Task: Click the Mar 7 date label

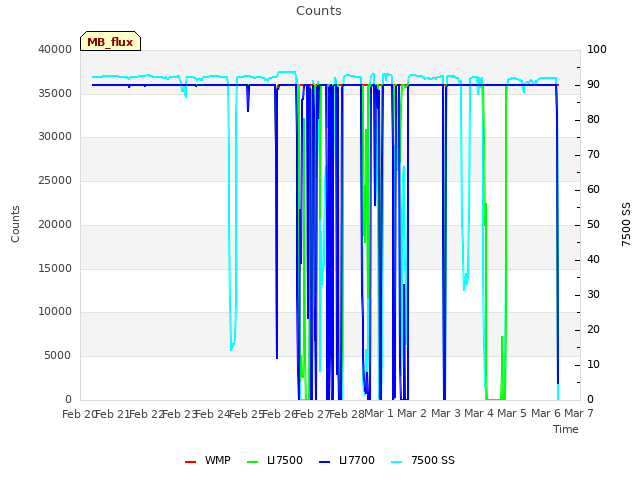Action: [579, 413]
